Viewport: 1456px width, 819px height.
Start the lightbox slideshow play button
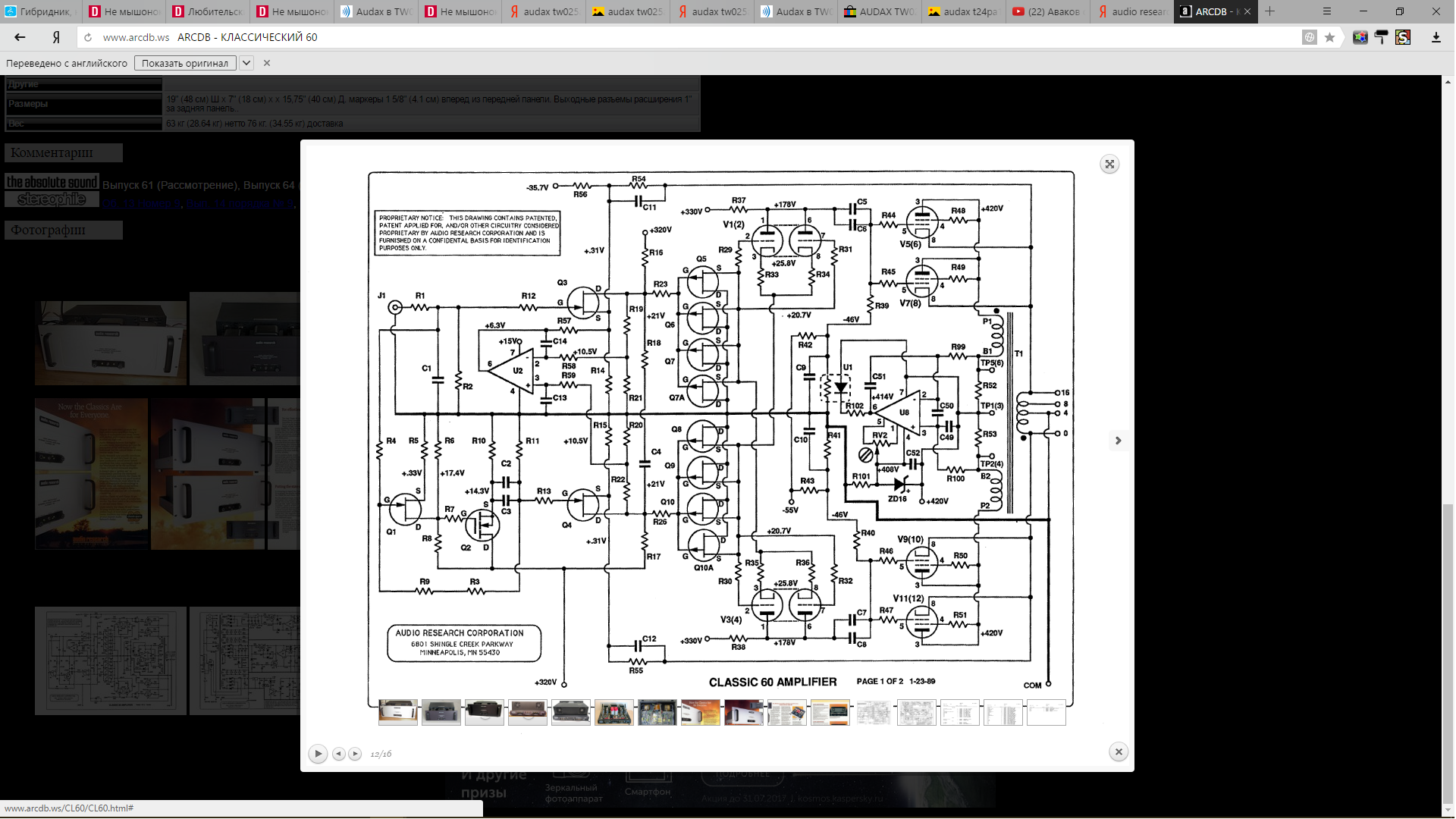318,754
